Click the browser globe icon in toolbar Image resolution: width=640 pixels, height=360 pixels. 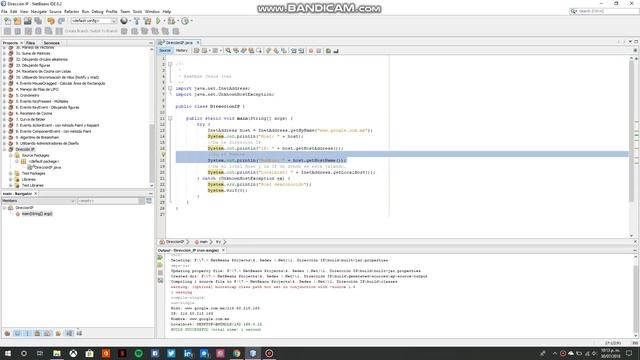click(124, 21)
